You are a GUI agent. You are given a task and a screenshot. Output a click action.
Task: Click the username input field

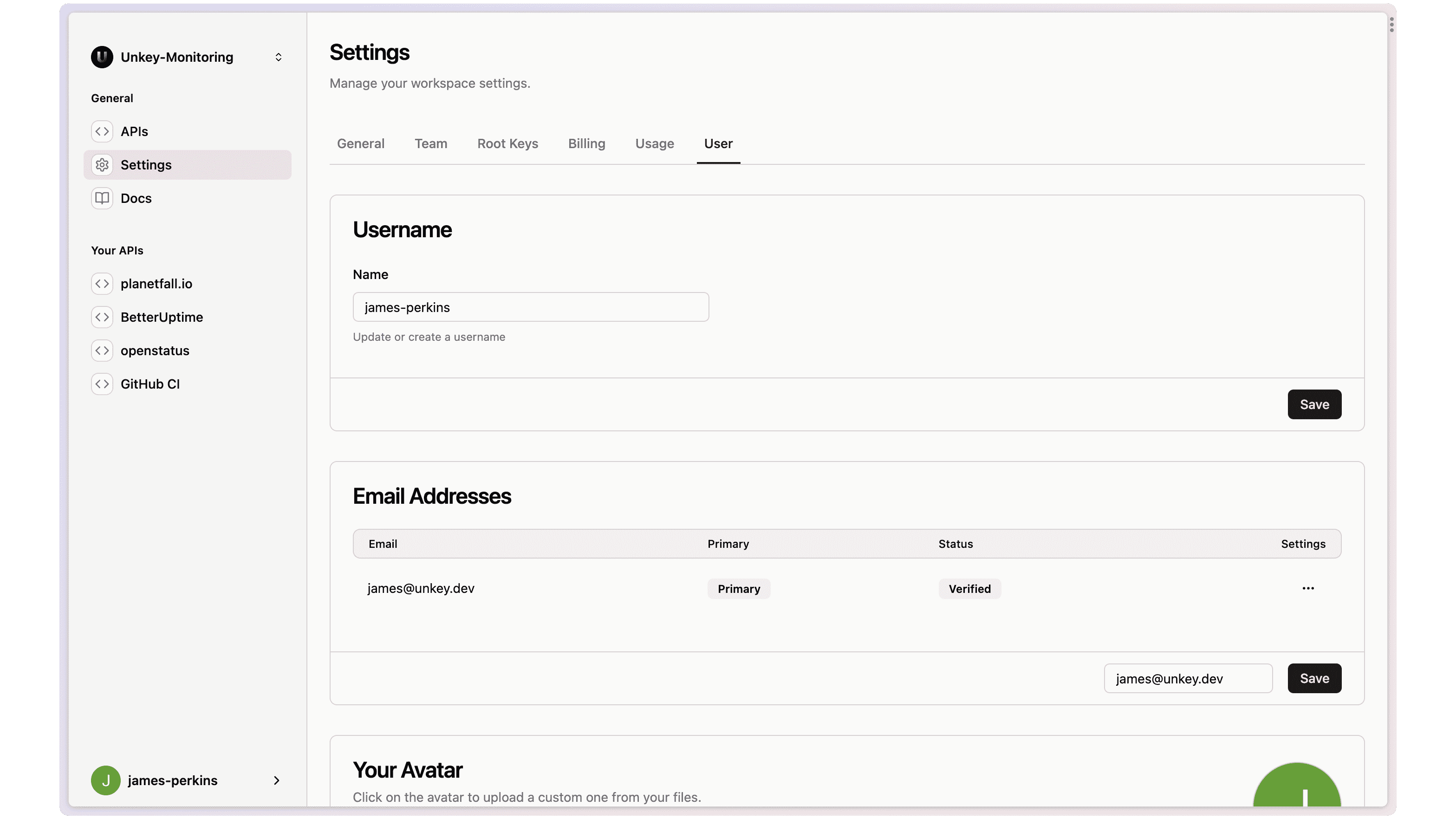[531, 307]
